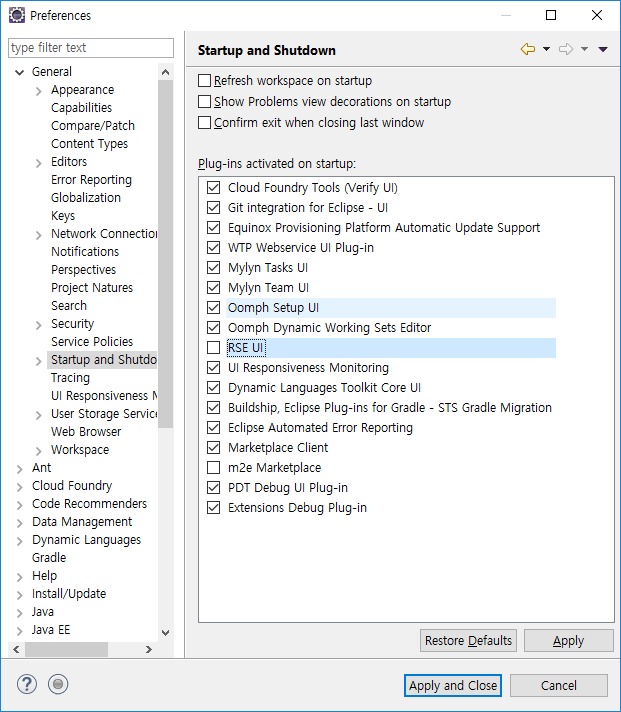Click Apply and Close
Screen dimensions: 621x712
(x=453, y=685)
